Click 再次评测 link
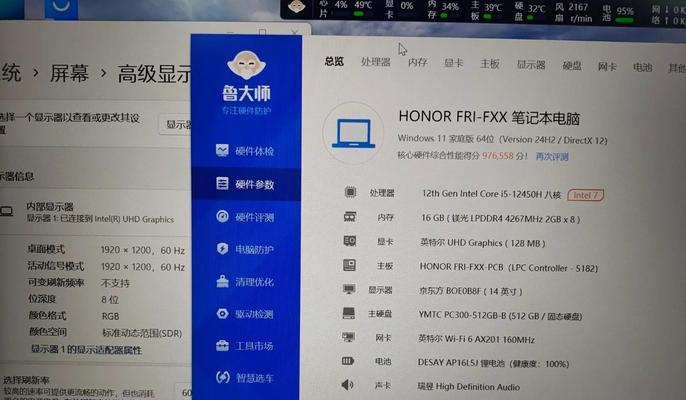The image size is (686, 400). [x=552, y=157]
